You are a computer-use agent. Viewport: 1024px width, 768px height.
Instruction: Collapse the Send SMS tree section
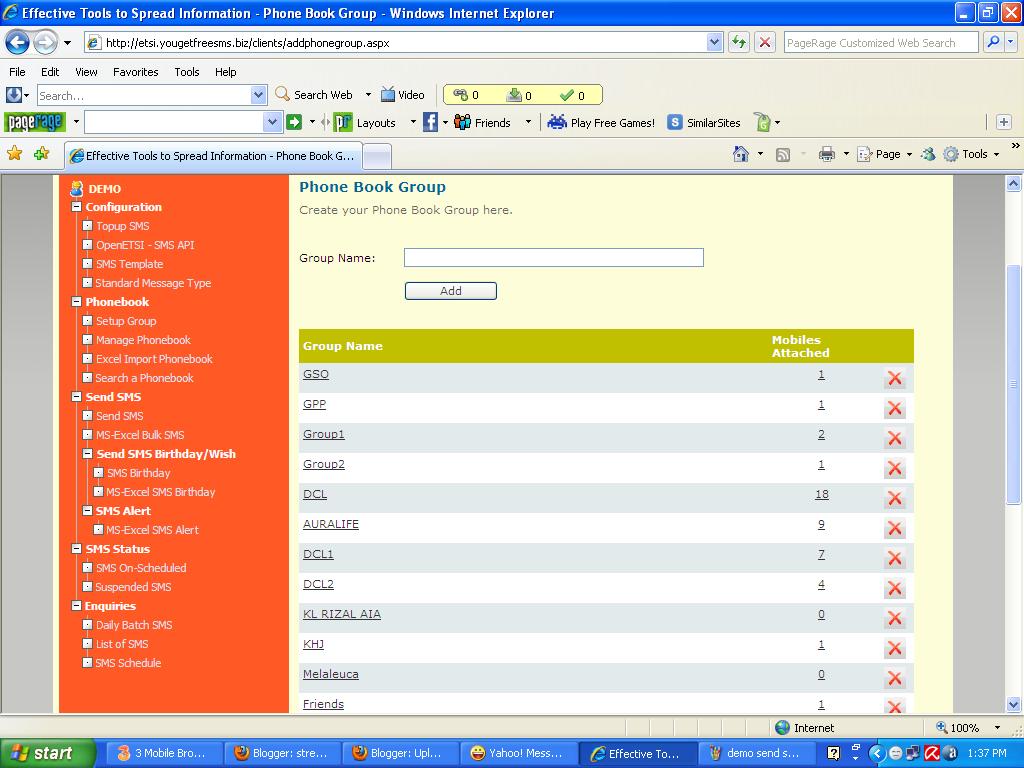pos(76,396)
